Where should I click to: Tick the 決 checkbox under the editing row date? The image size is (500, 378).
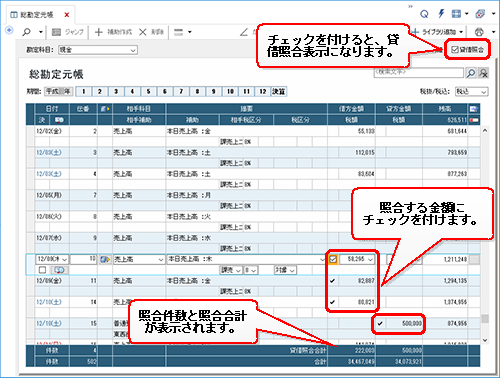[42, 270]
